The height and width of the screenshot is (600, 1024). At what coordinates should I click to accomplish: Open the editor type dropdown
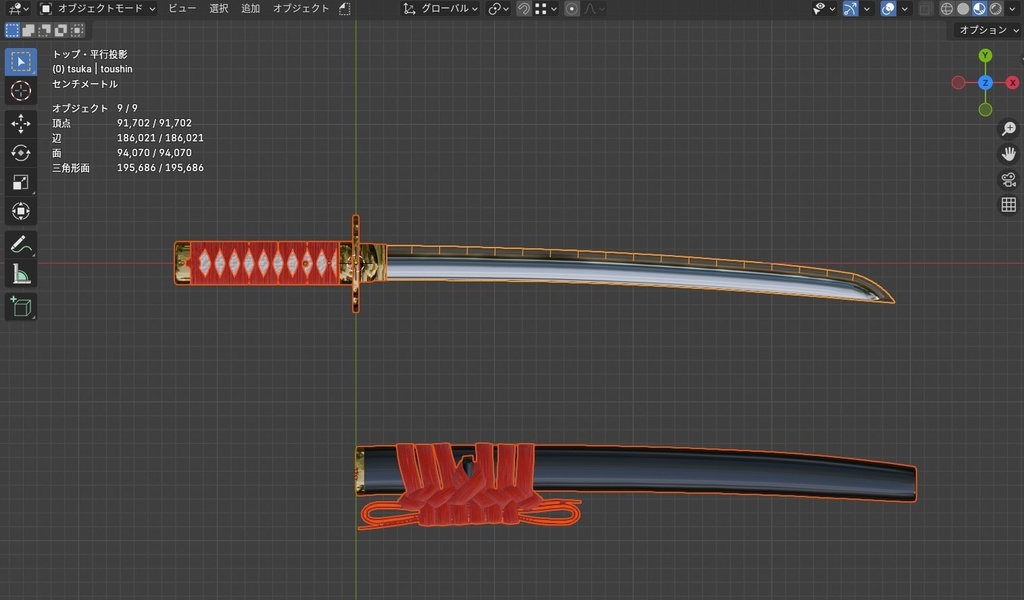(16, 8)
